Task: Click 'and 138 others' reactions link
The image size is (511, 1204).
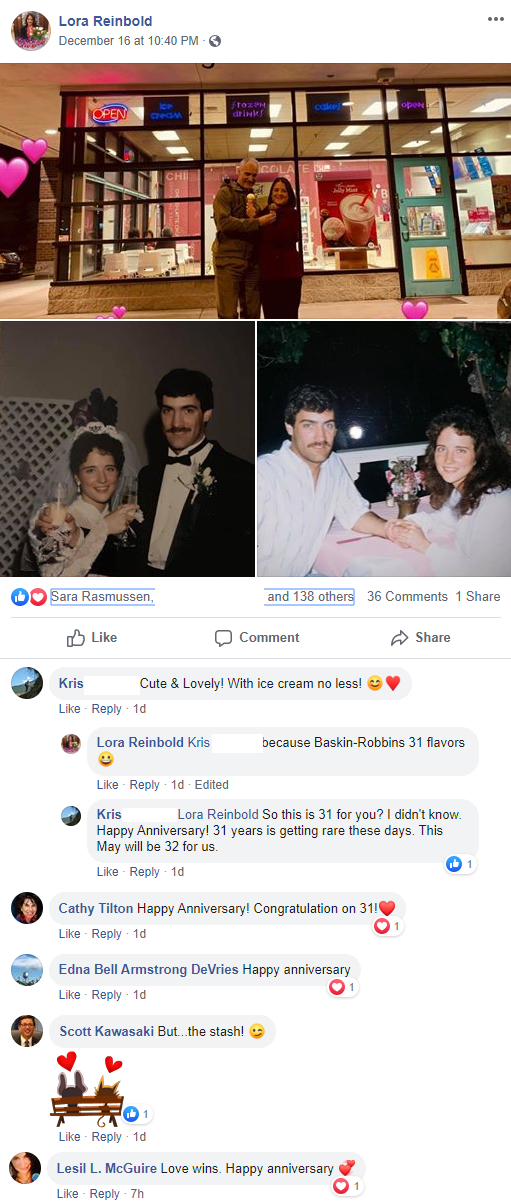Action: (310, 597)
